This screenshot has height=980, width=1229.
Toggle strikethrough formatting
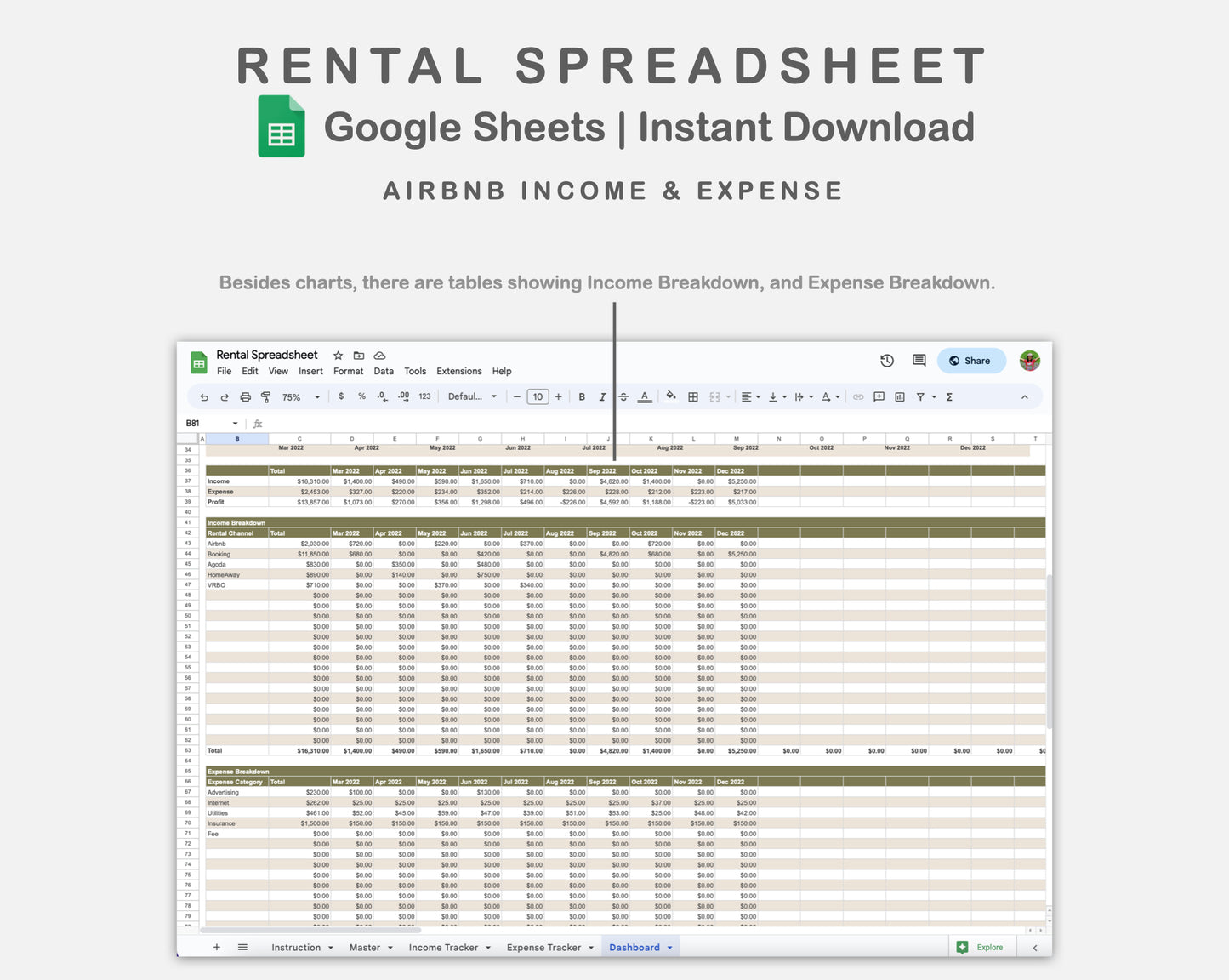click(623, 396)
